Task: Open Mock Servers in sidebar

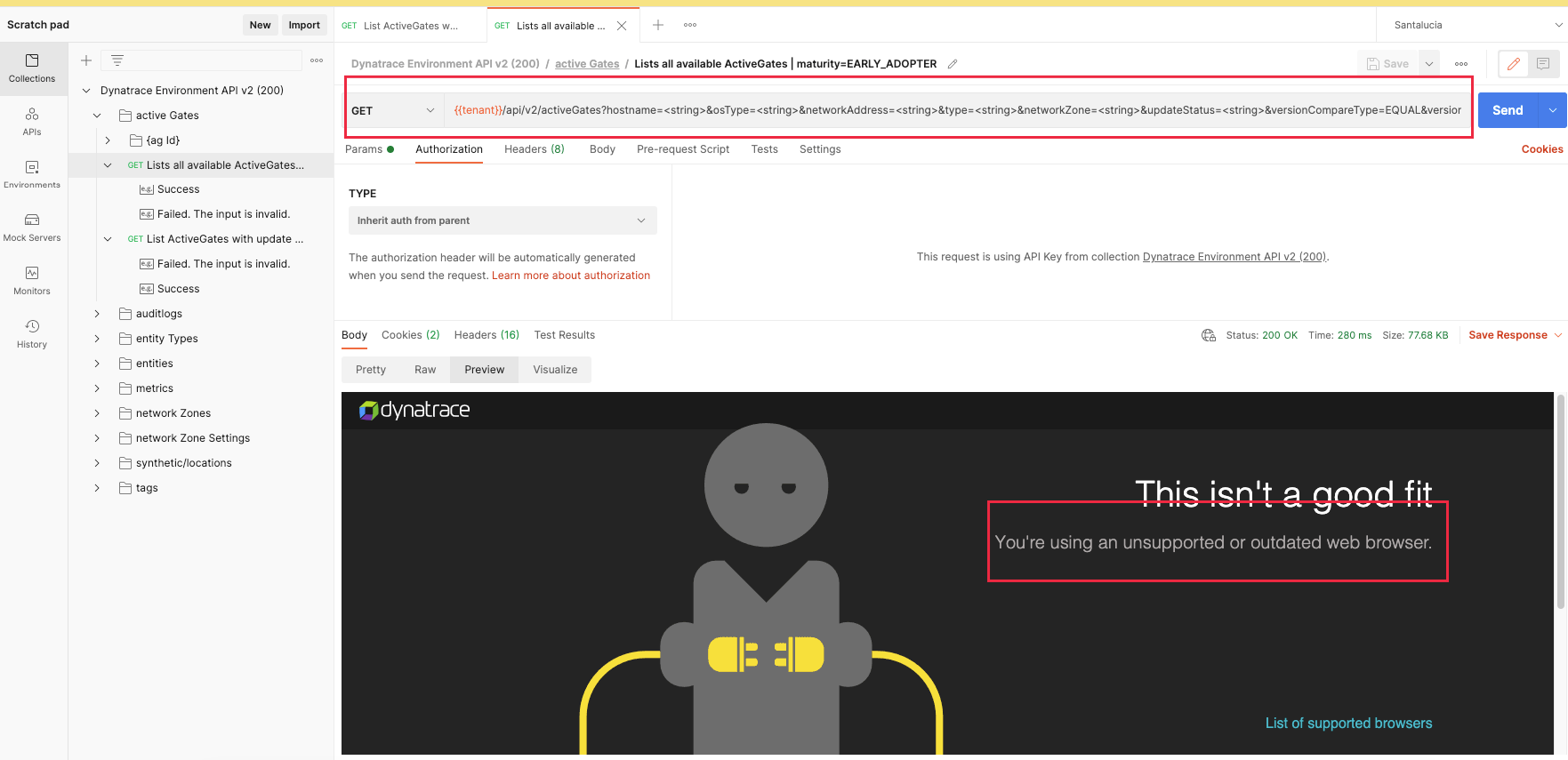Action: coord(32,227)
